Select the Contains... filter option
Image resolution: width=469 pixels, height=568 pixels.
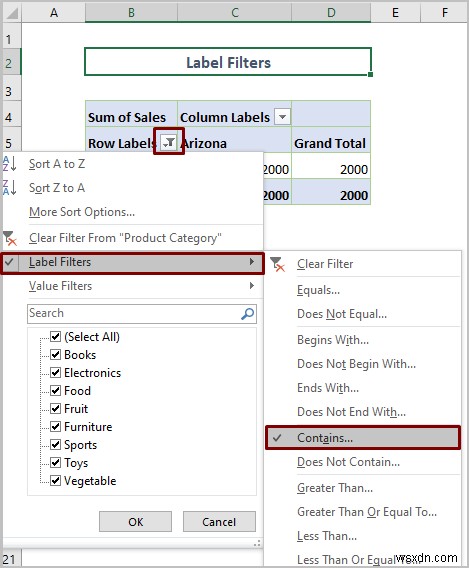pyautogui.click(x=363, y=438)
